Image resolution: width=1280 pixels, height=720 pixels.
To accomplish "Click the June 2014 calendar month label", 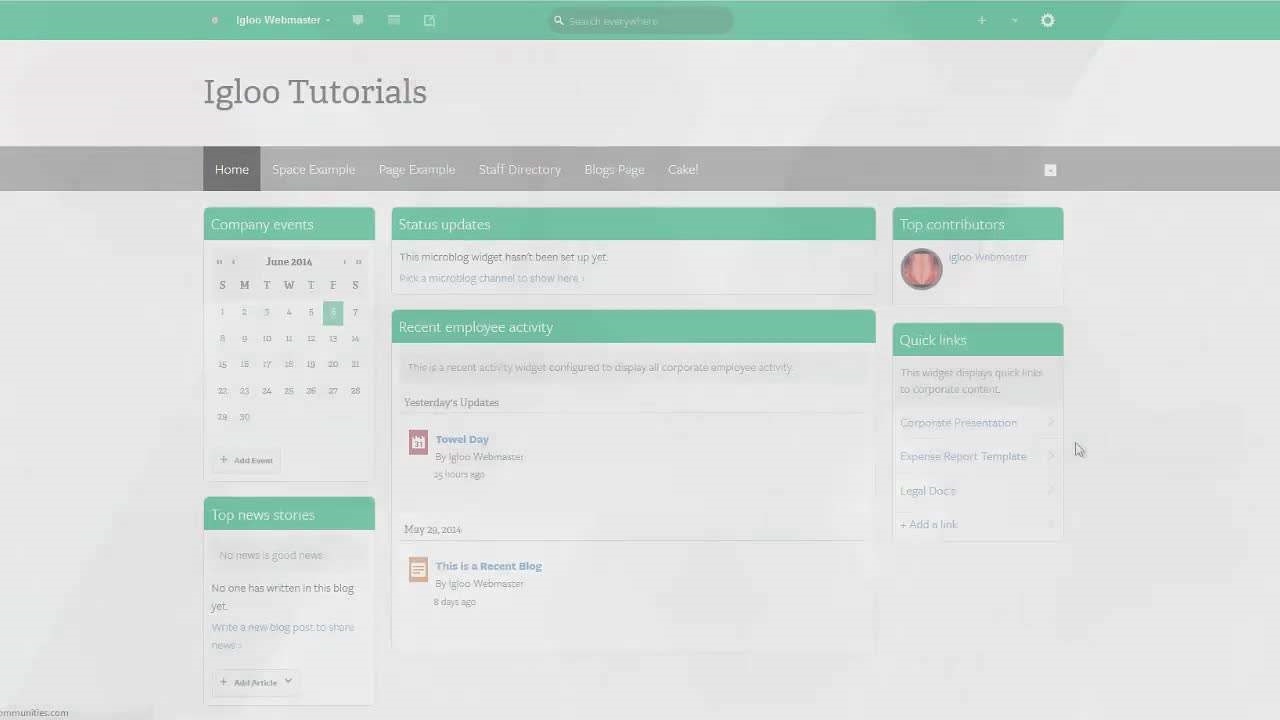I will [289, 262].
